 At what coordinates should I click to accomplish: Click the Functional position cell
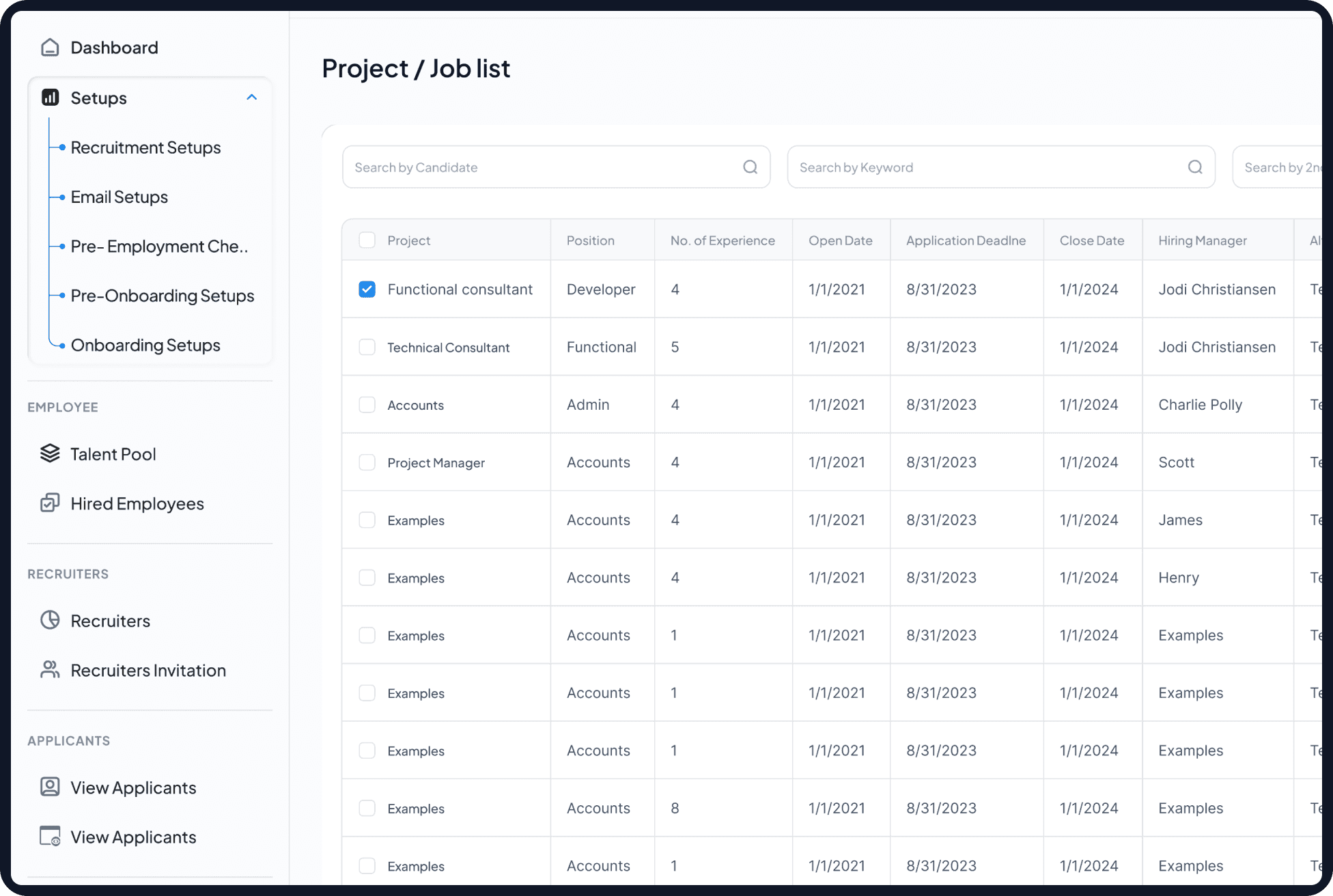coord(602,347)
